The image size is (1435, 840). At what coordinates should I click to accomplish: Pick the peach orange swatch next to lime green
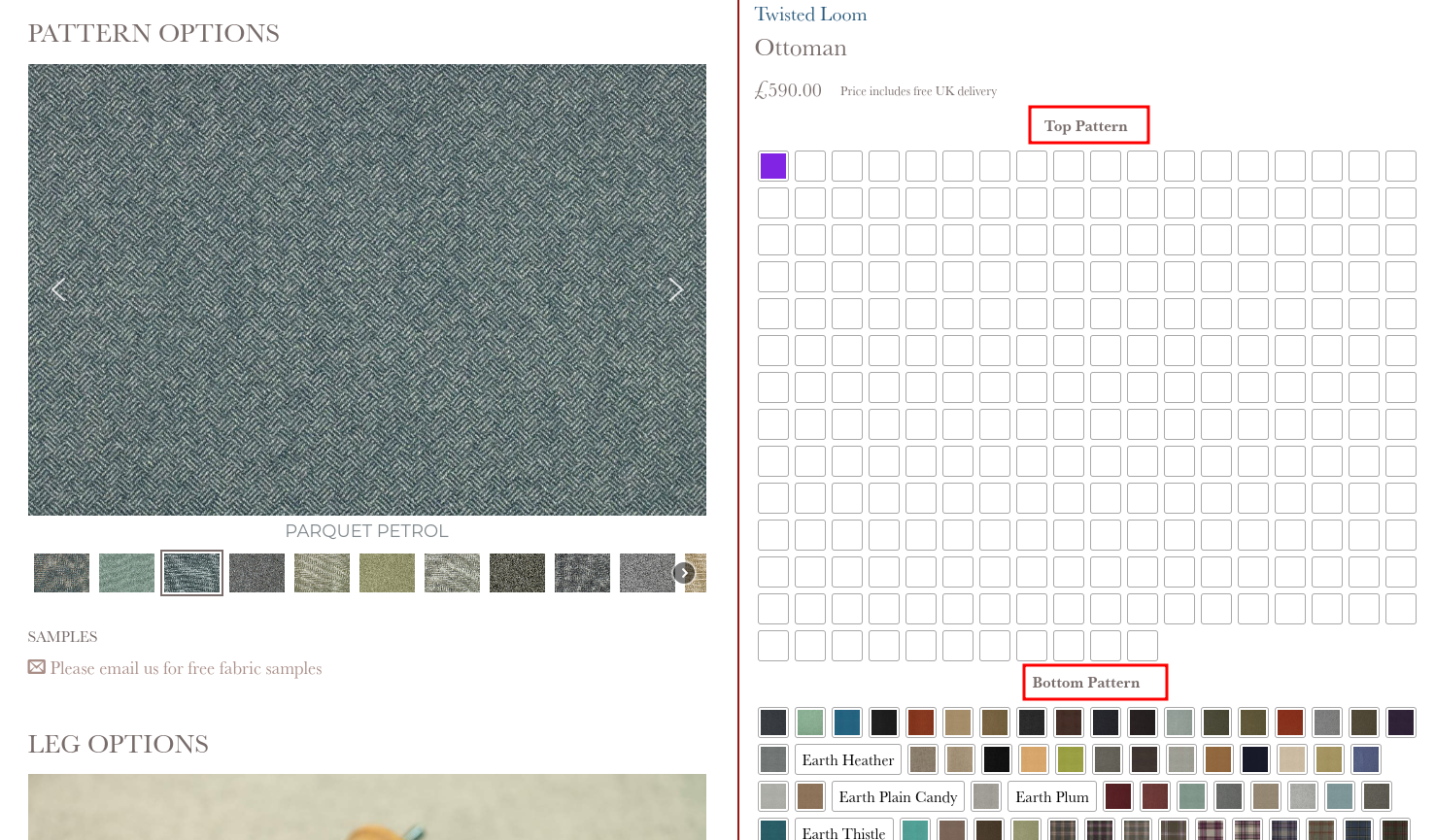(x=1034, y=759)
